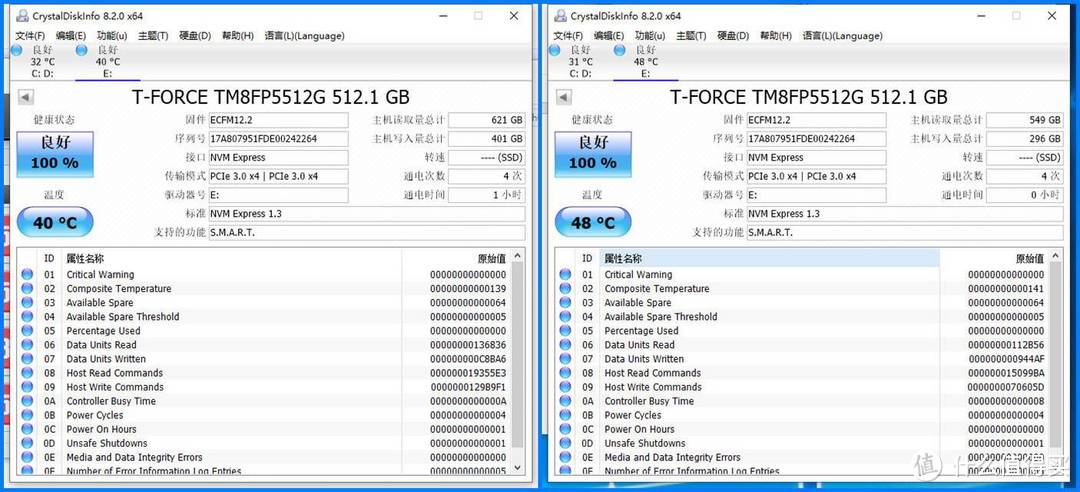Click the 401 GB host writes field

[x=486, y=139]
